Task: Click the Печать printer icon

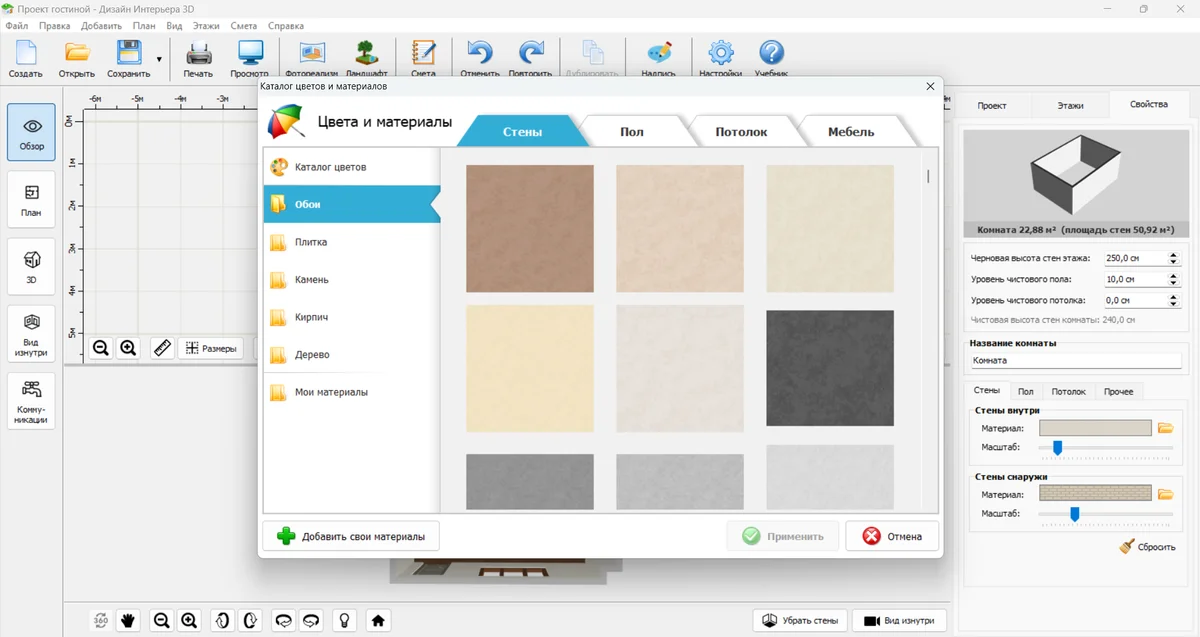Action: click(198, 59)
